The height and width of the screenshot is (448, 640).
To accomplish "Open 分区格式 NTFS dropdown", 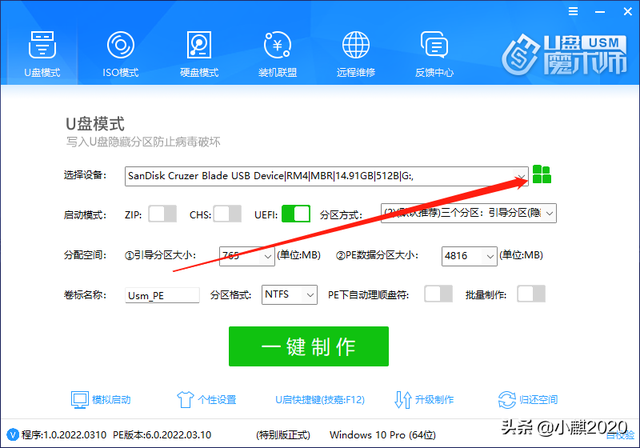I will click(x=289, y=295).
